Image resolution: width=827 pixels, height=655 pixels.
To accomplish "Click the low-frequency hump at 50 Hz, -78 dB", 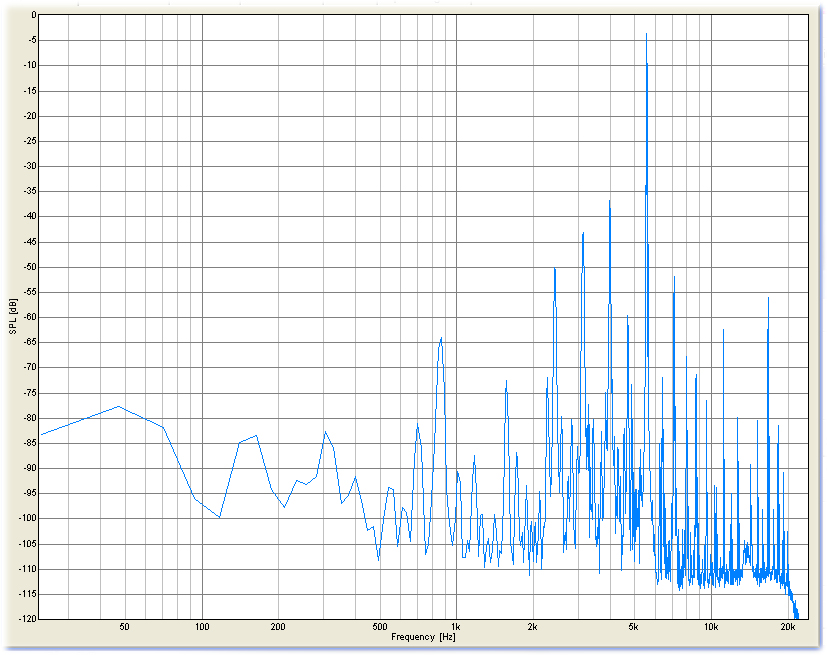I will pos(119,406).
